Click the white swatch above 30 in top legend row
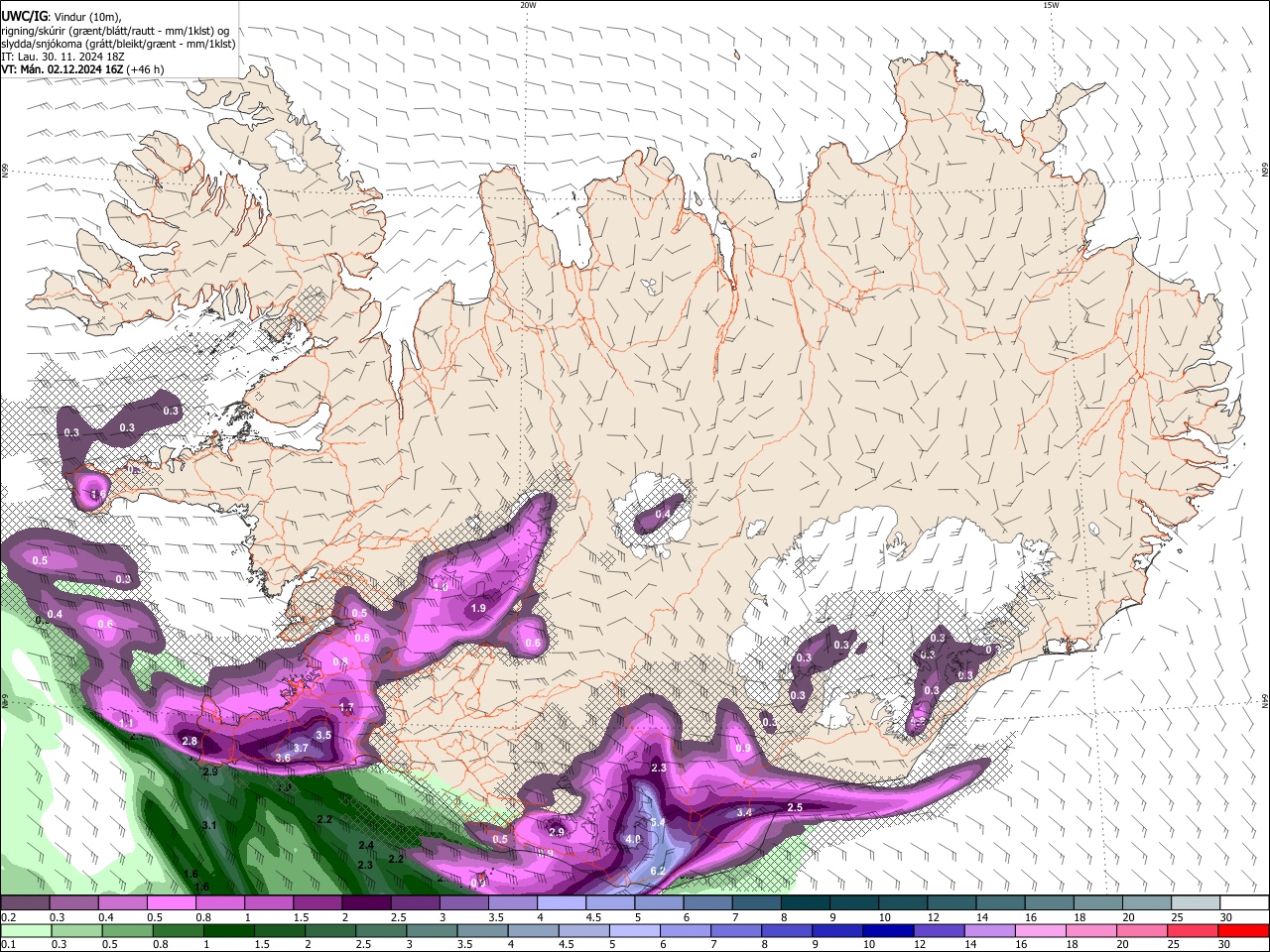The width and height of the screenshot is (1270, 952). pyautogui.click(x=1243, y=903)
